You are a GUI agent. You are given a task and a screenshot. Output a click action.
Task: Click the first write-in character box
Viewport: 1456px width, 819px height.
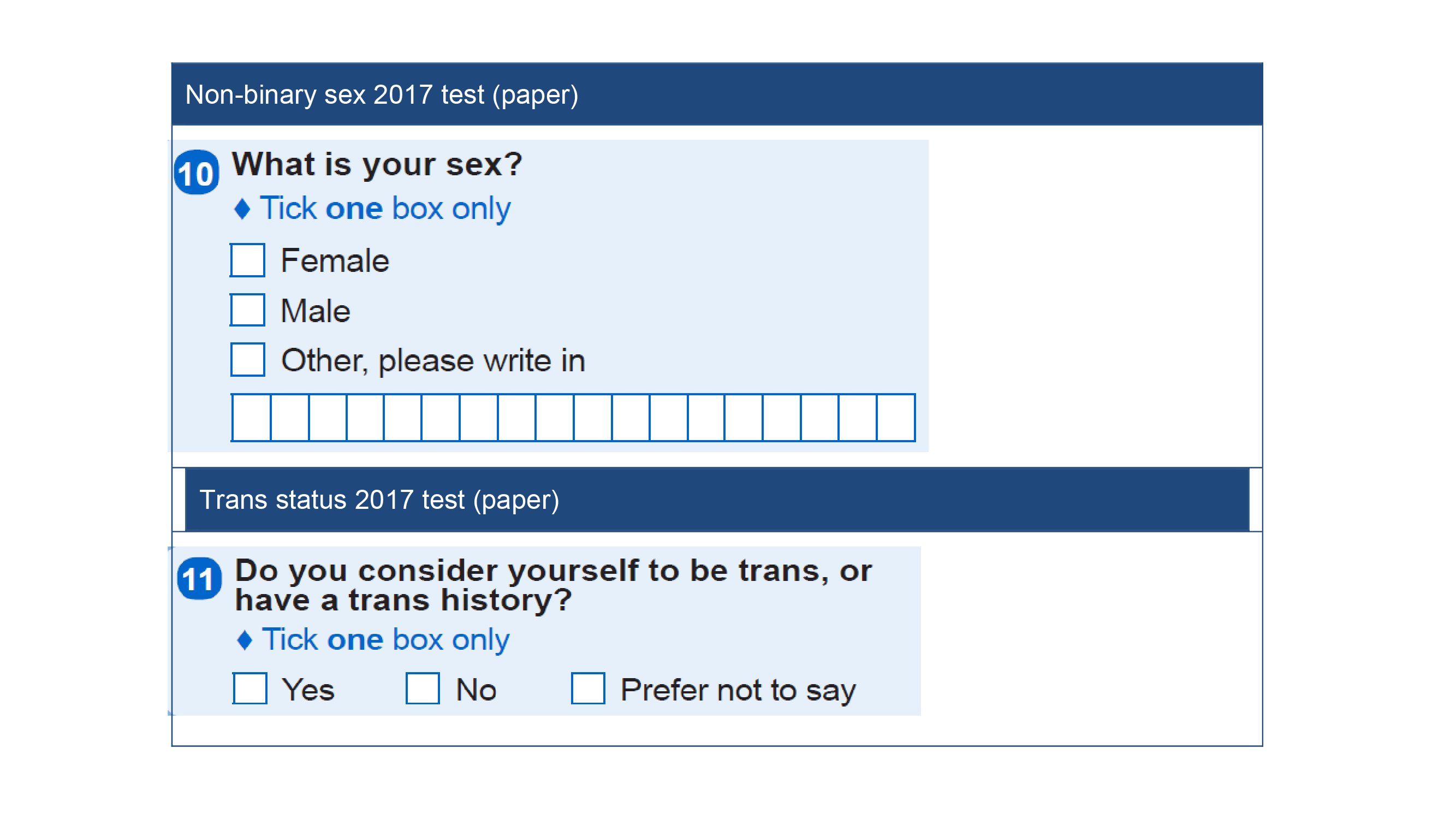click(x=251, y=418)
